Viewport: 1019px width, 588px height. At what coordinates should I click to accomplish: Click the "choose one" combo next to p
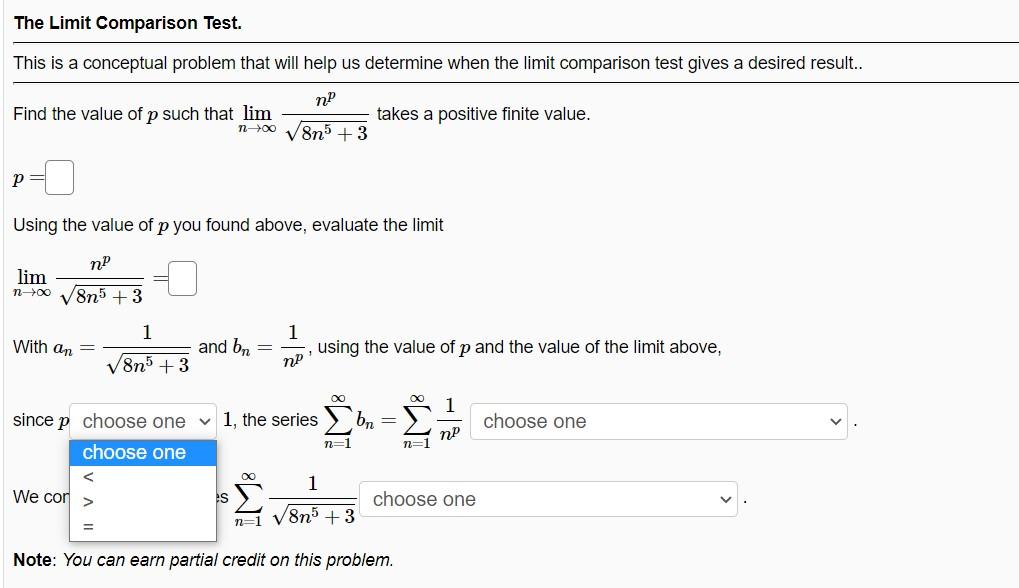[141, 421]
